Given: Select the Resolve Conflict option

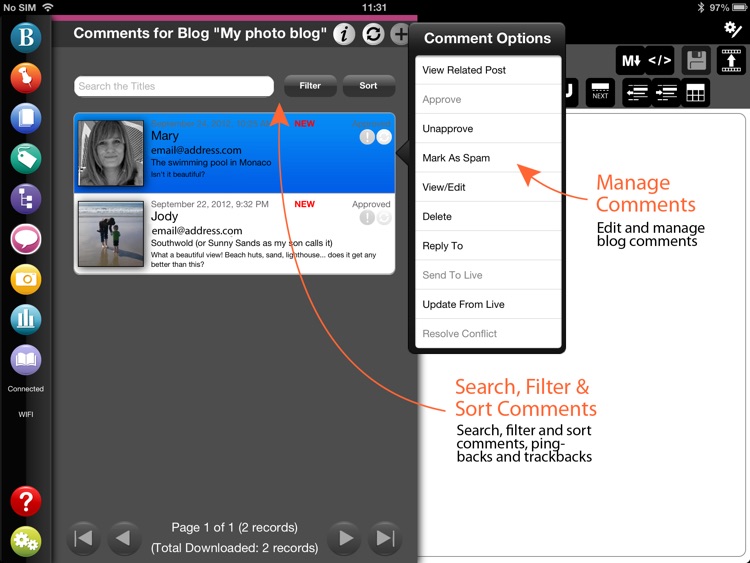Looking at the screenshot, I should (488, 333).
